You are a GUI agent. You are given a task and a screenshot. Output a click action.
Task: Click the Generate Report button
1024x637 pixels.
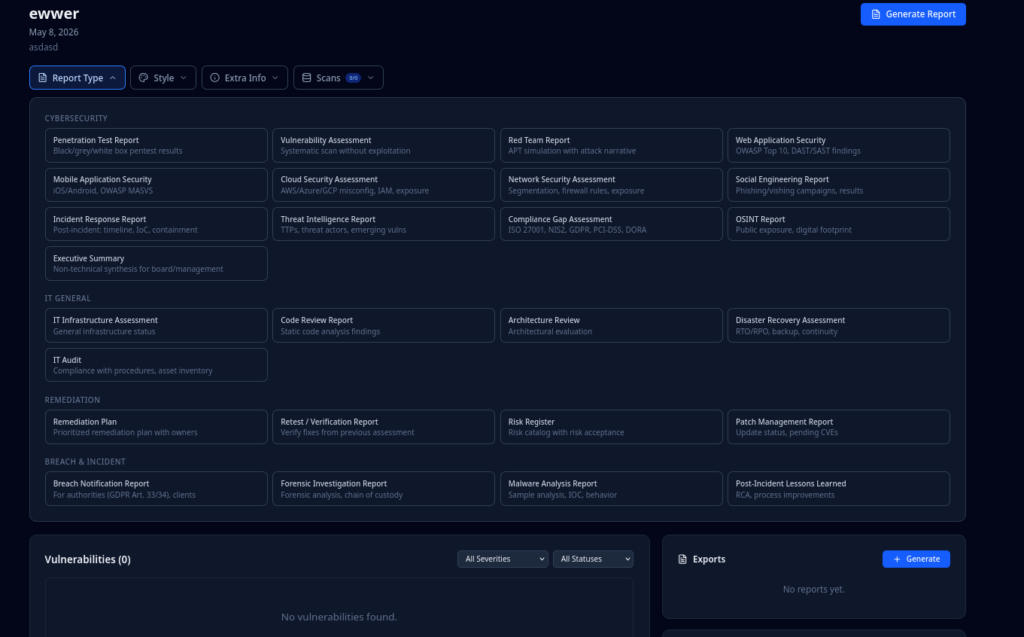[x=913, y=14]
